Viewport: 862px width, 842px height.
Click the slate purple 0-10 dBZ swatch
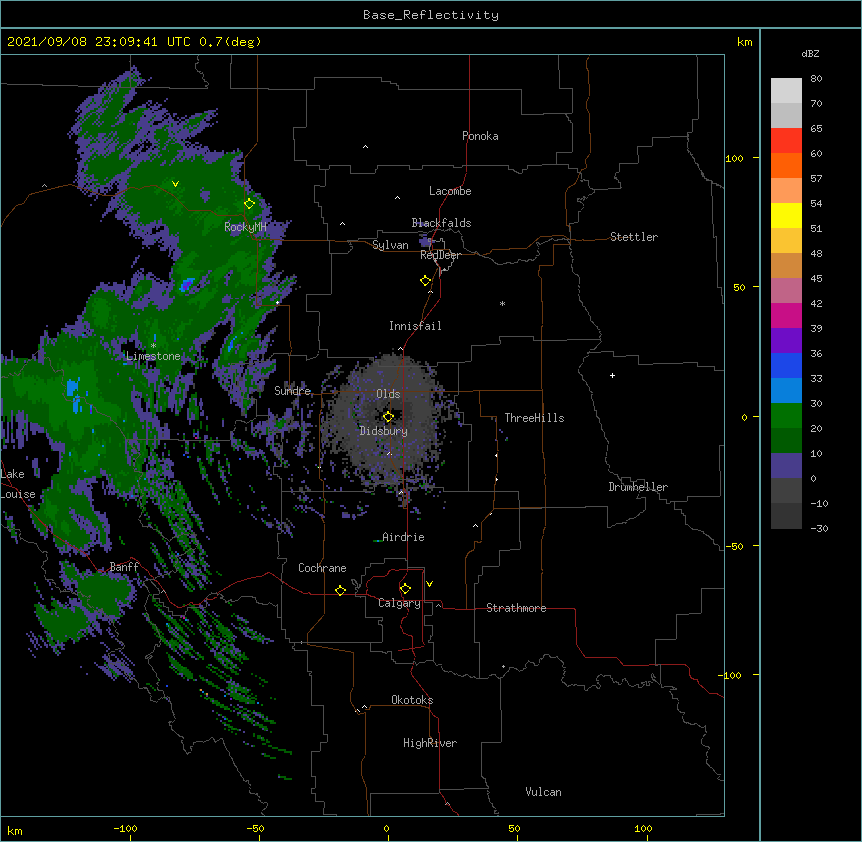[786, 466]
